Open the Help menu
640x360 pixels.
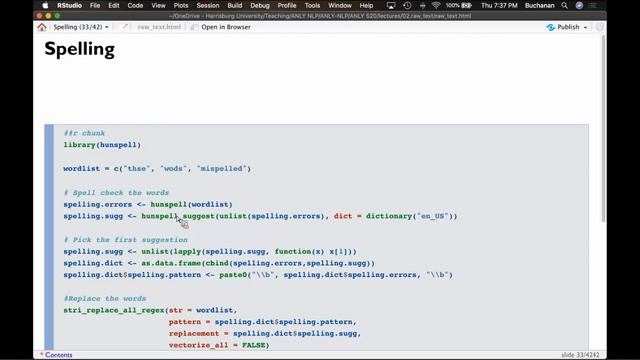[366, 5]
